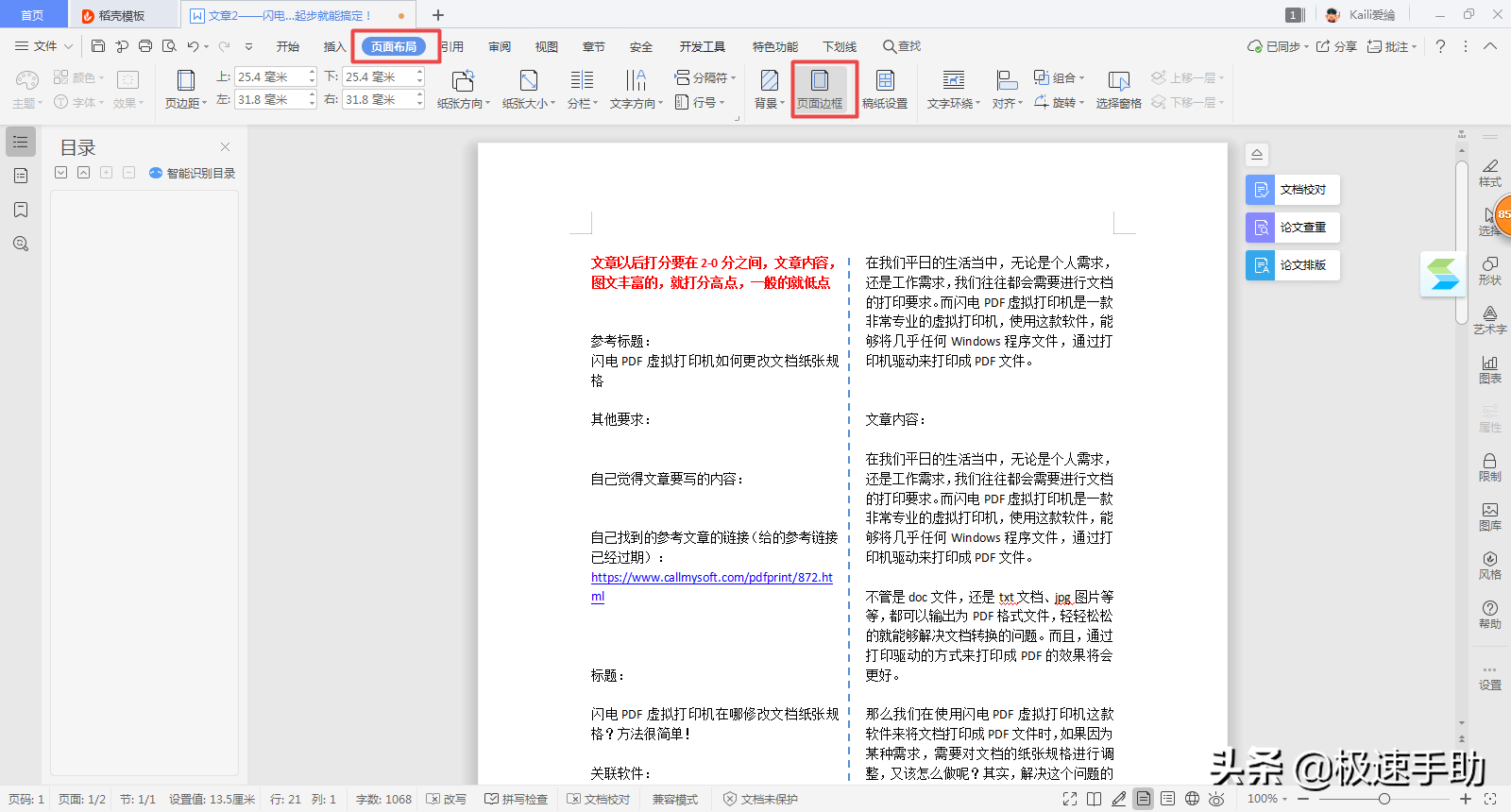Image resolution: width=1511 pixels, height=812 pixels.
Task: Open the Page Border (页面边框) tool
Action: point(820,89)
